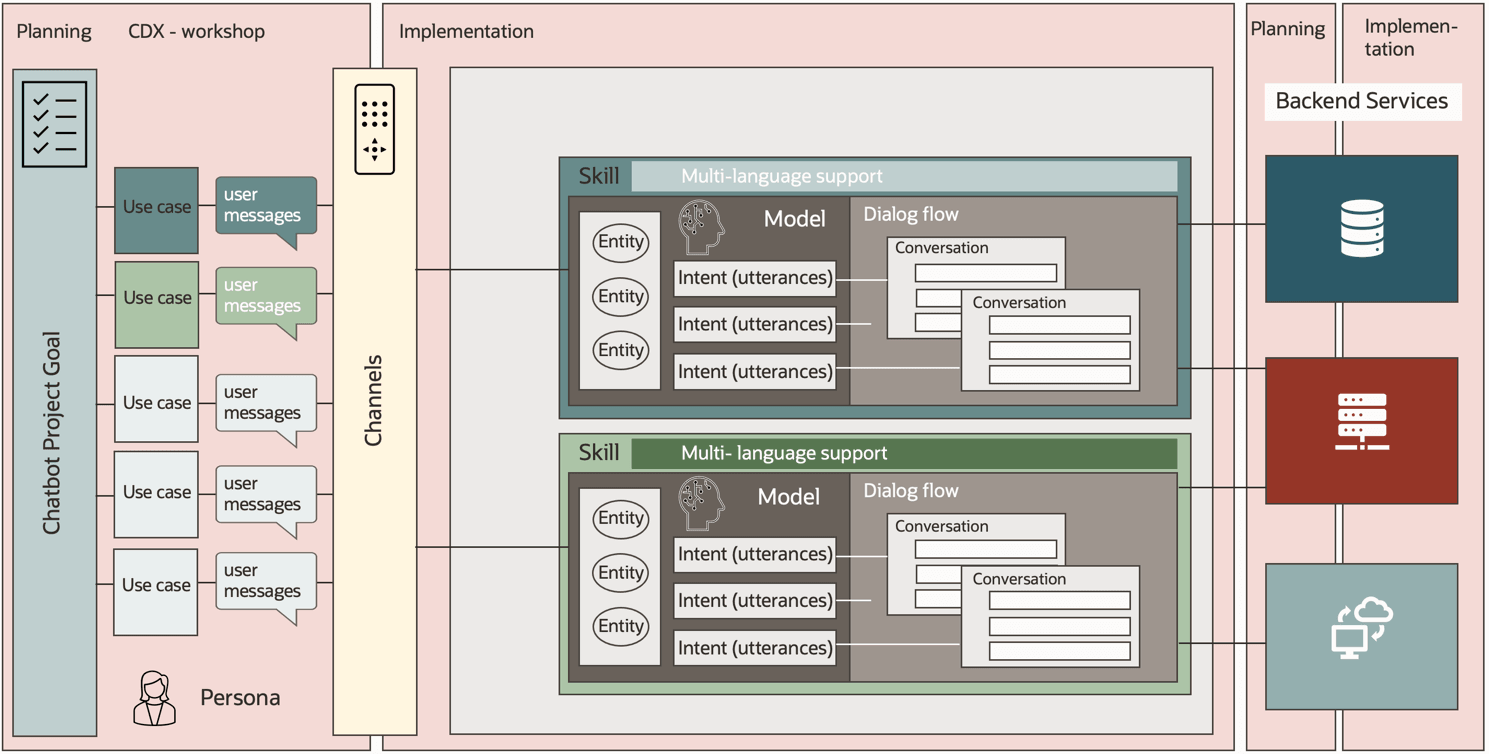This screenshot has height=754, width=1489.
Task: Enable the first Entity in the top Model
Action: tap(621, 241)
